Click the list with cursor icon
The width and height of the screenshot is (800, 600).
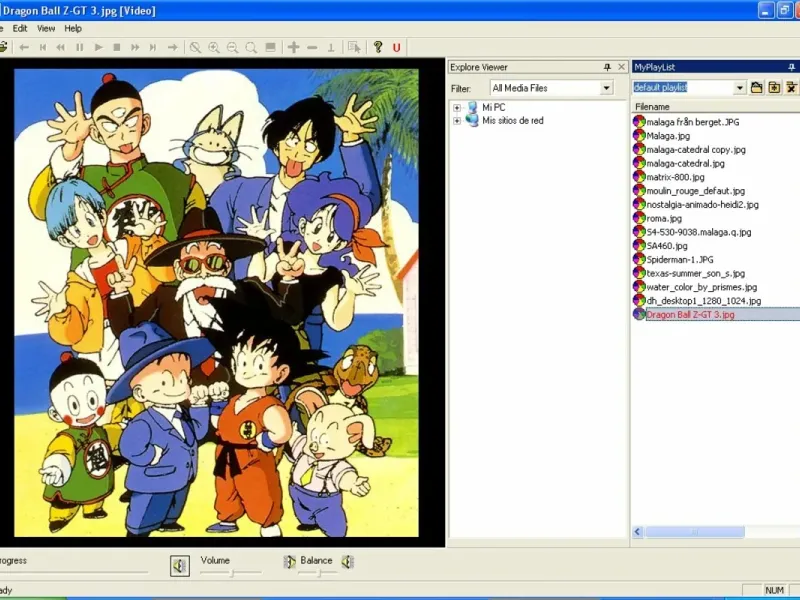[354, 47]
